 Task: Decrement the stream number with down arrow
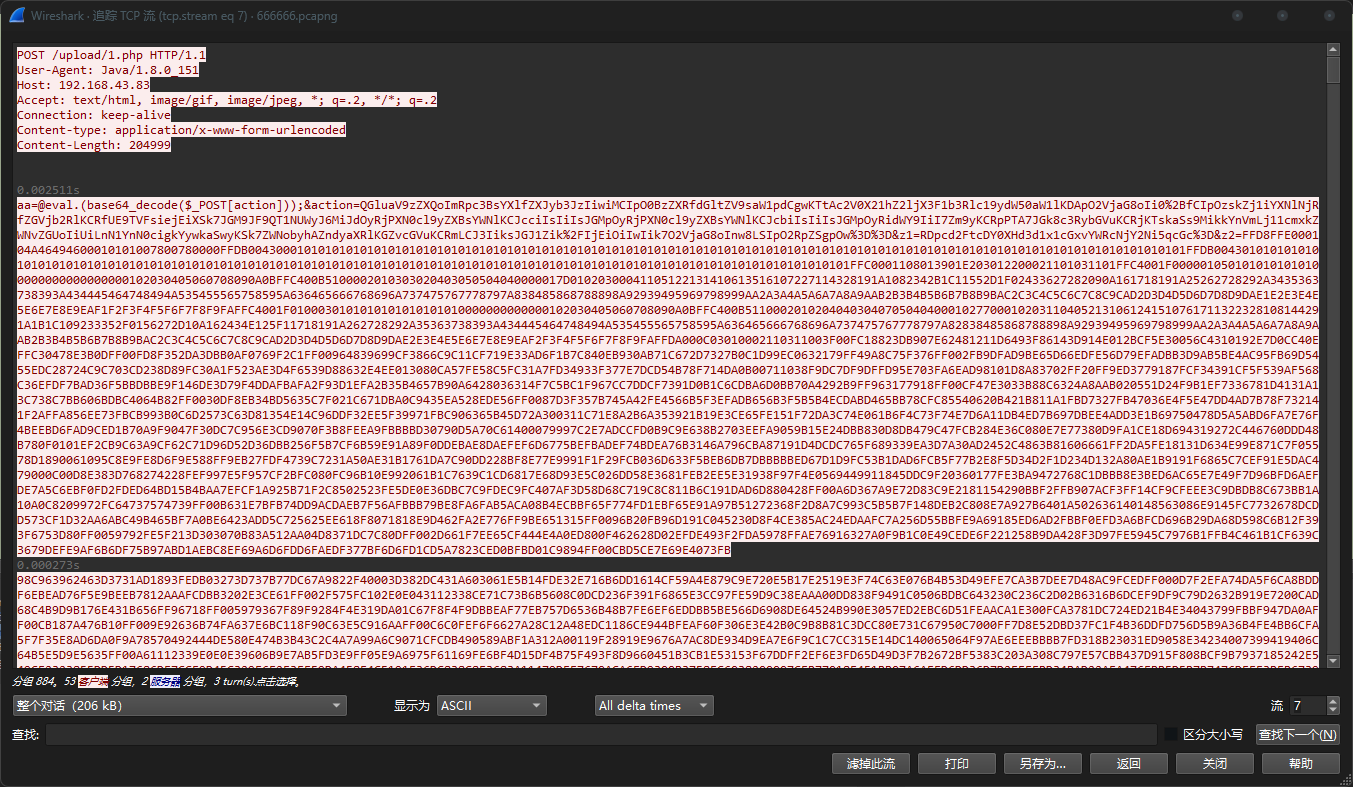(1332, 710)
